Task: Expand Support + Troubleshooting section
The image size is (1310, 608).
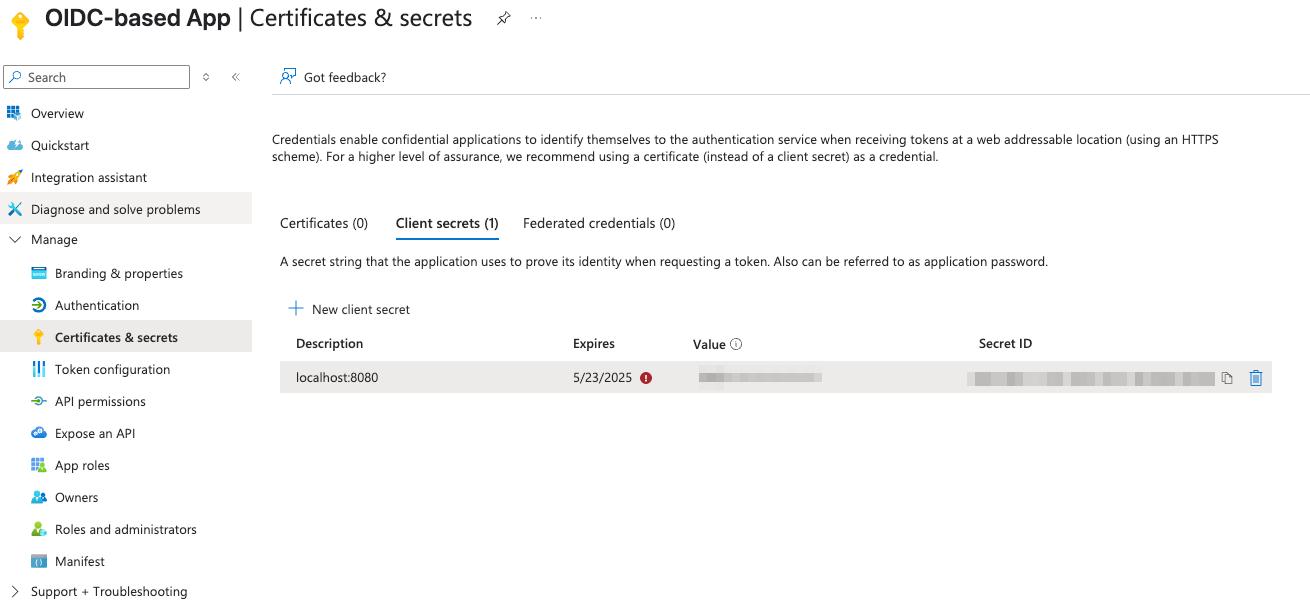Action: tap(15, 591)
